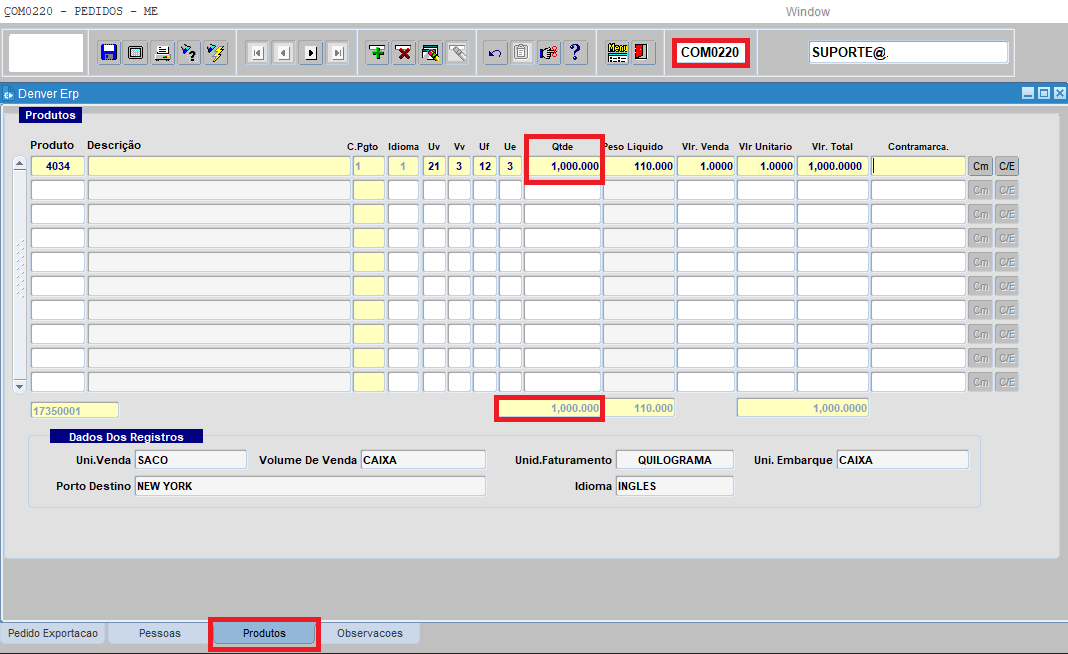The width and height of the screenshot is (1068, 654).
Task: Open the Pedido Exportacao tab
Action: [53, 633]
